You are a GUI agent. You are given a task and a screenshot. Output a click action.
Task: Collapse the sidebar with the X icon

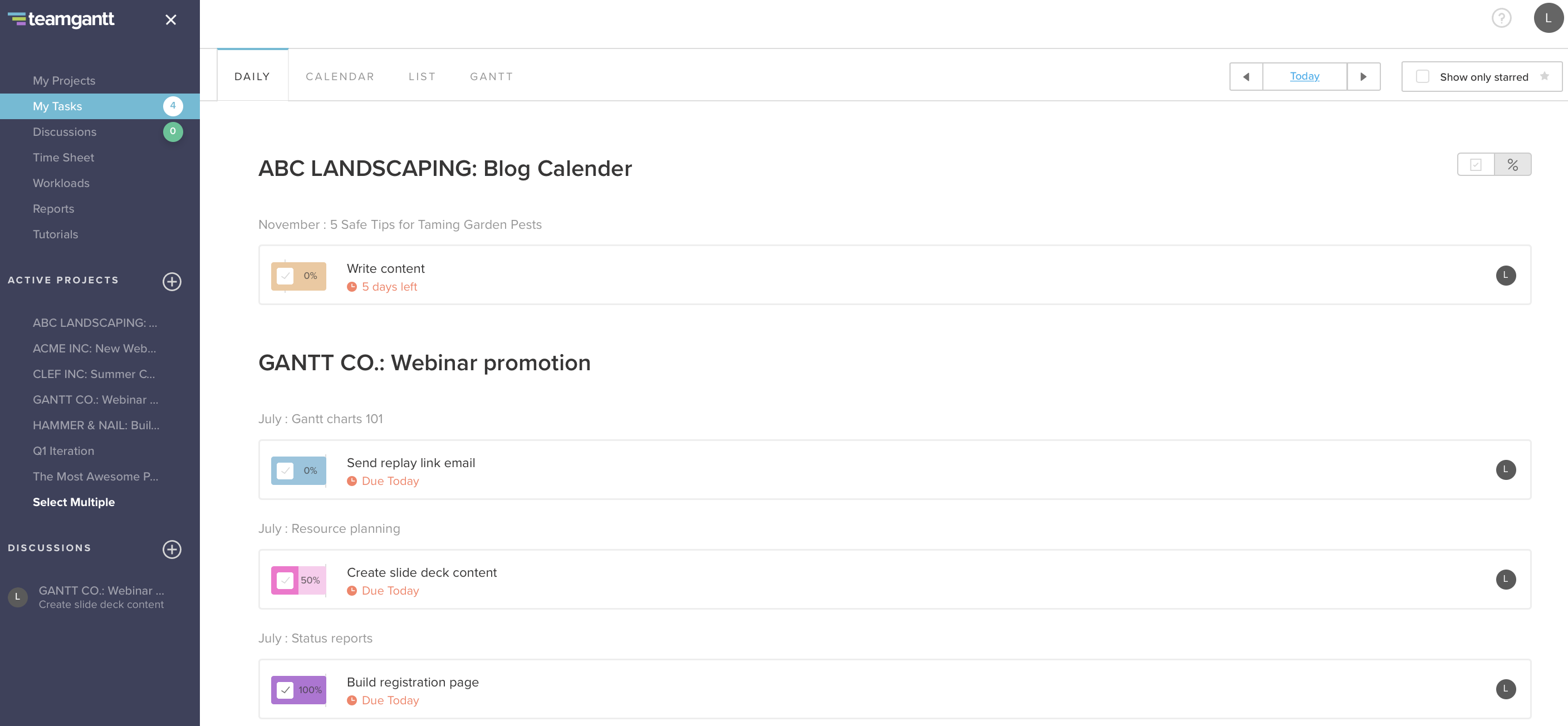coord(170,19)
